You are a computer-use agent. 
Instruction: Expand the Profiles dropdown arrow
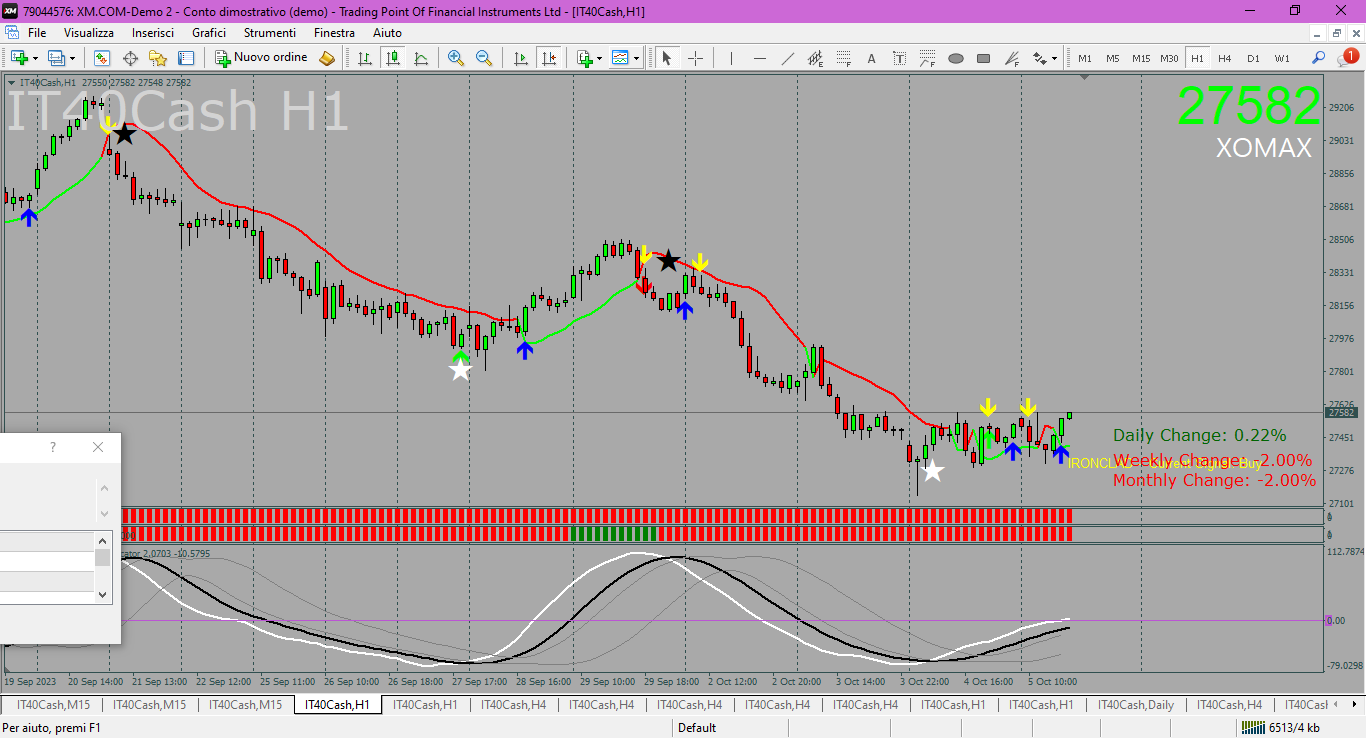72,58
